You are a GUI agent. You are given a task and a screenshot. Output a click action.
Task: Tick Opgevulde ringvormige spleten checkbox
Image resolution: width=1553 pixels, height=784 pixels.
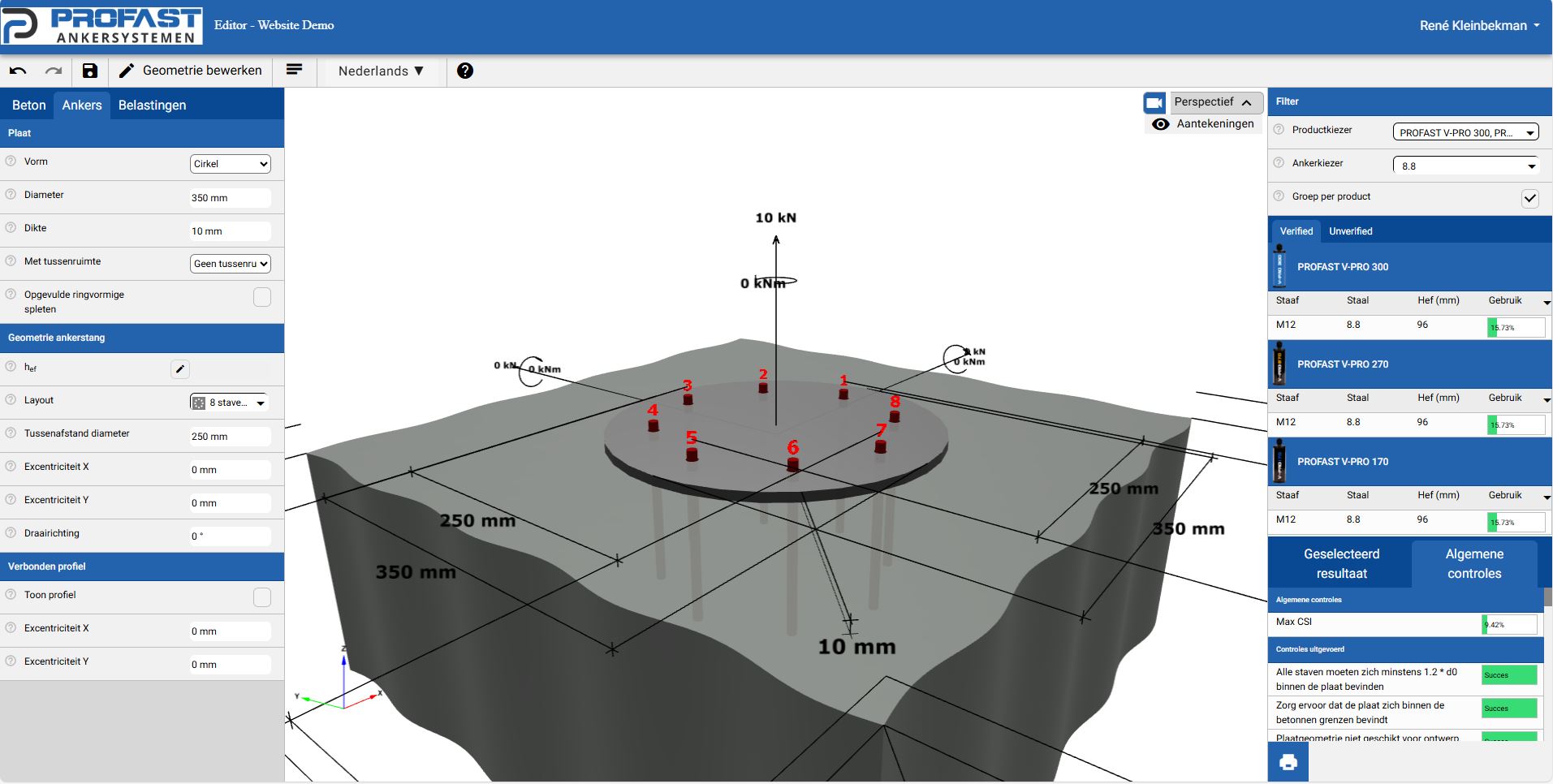262,297
